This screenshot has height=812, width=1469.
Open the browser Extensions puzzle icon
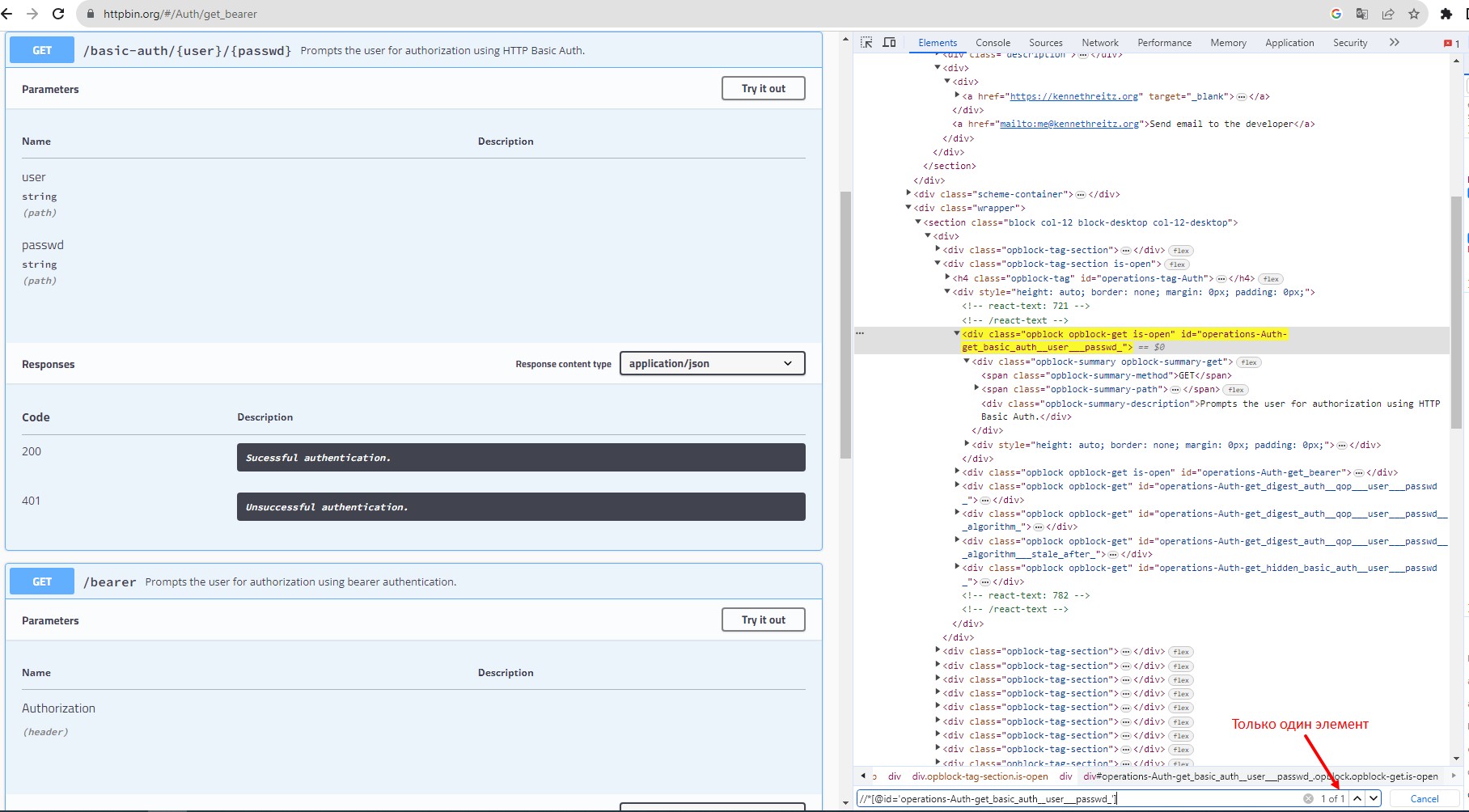point(1446,14)
